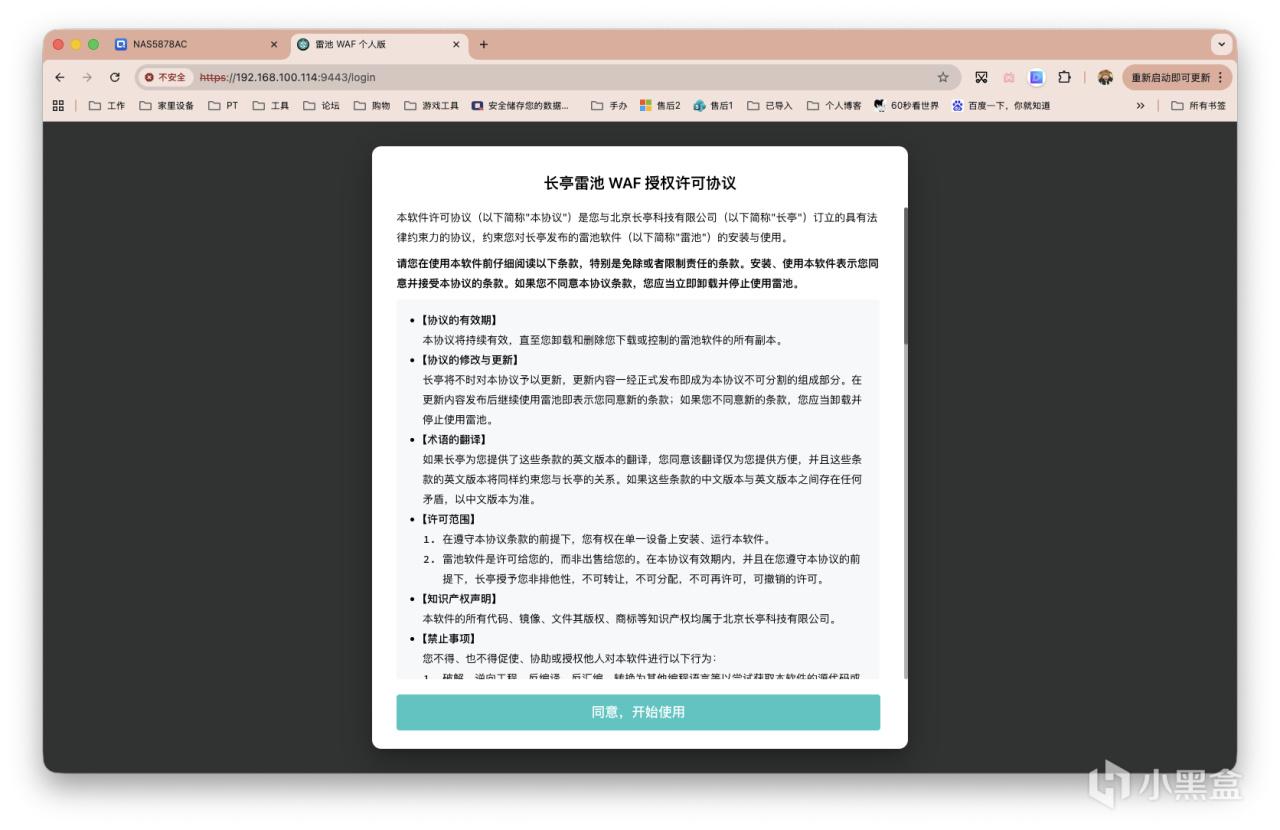Select the 雷池 WAF 个人版 tab
Viewport: 1280px width, 830px height.
click(x=379, y=44)
